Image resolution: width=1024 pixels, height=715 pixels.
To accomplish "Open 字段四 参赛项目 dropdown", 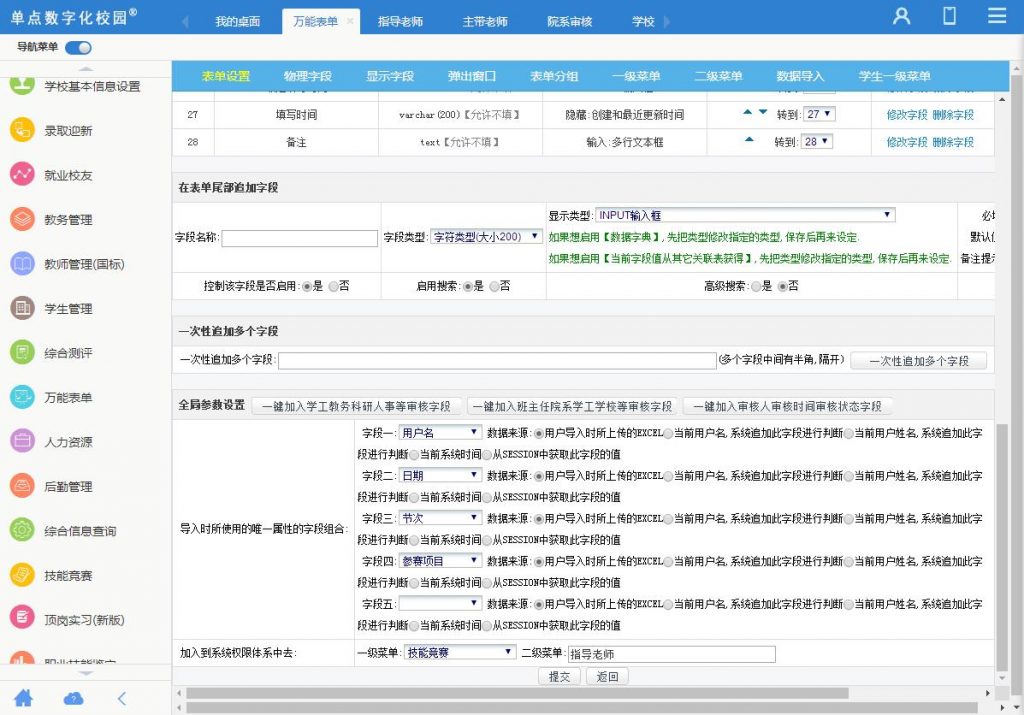I will 440,561.
